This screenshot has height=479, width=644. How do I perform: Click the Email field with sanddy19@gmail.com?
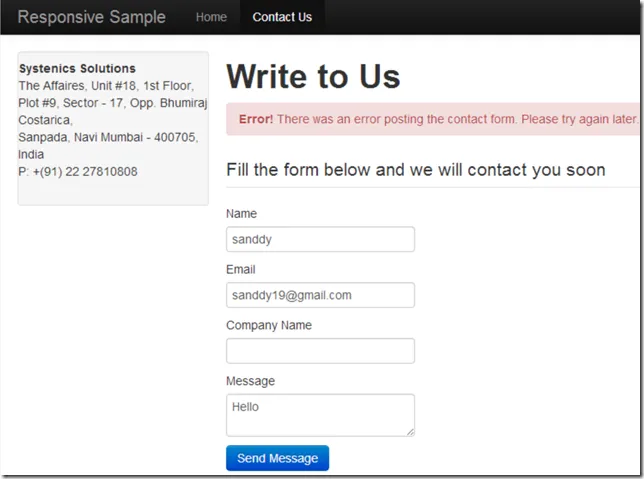[320, 295]
